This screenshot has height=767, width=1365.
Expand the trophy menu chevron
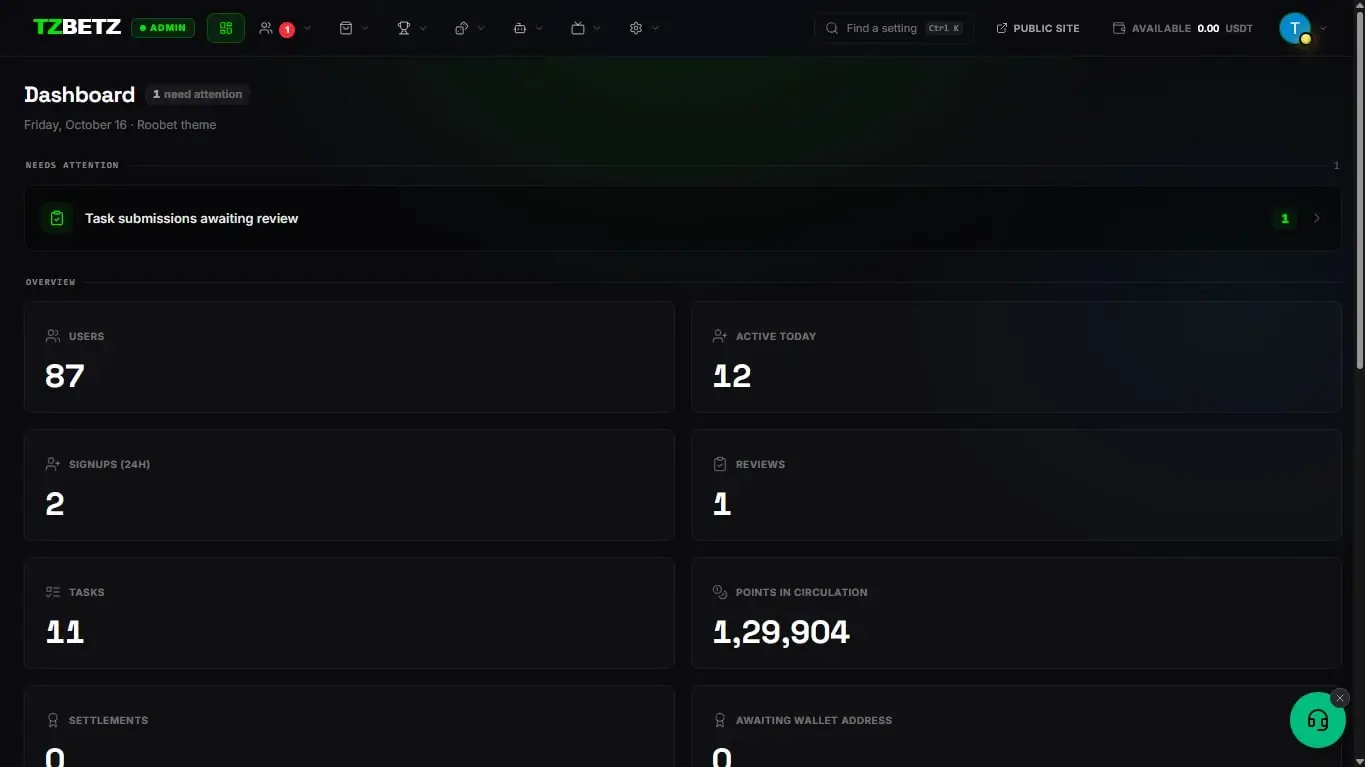point(423,28)
